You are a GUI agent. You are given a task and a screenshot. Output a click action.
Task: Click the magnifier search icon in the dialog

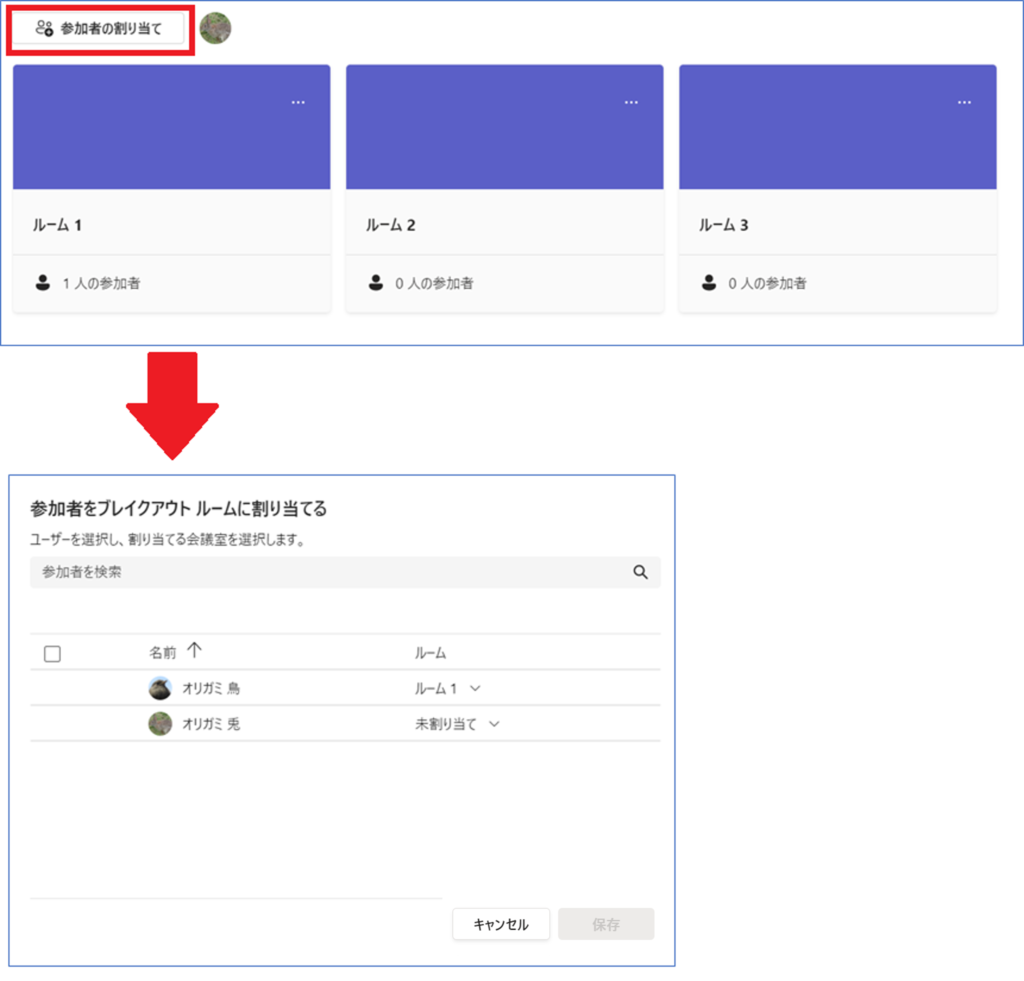click(x=641, y=573)
